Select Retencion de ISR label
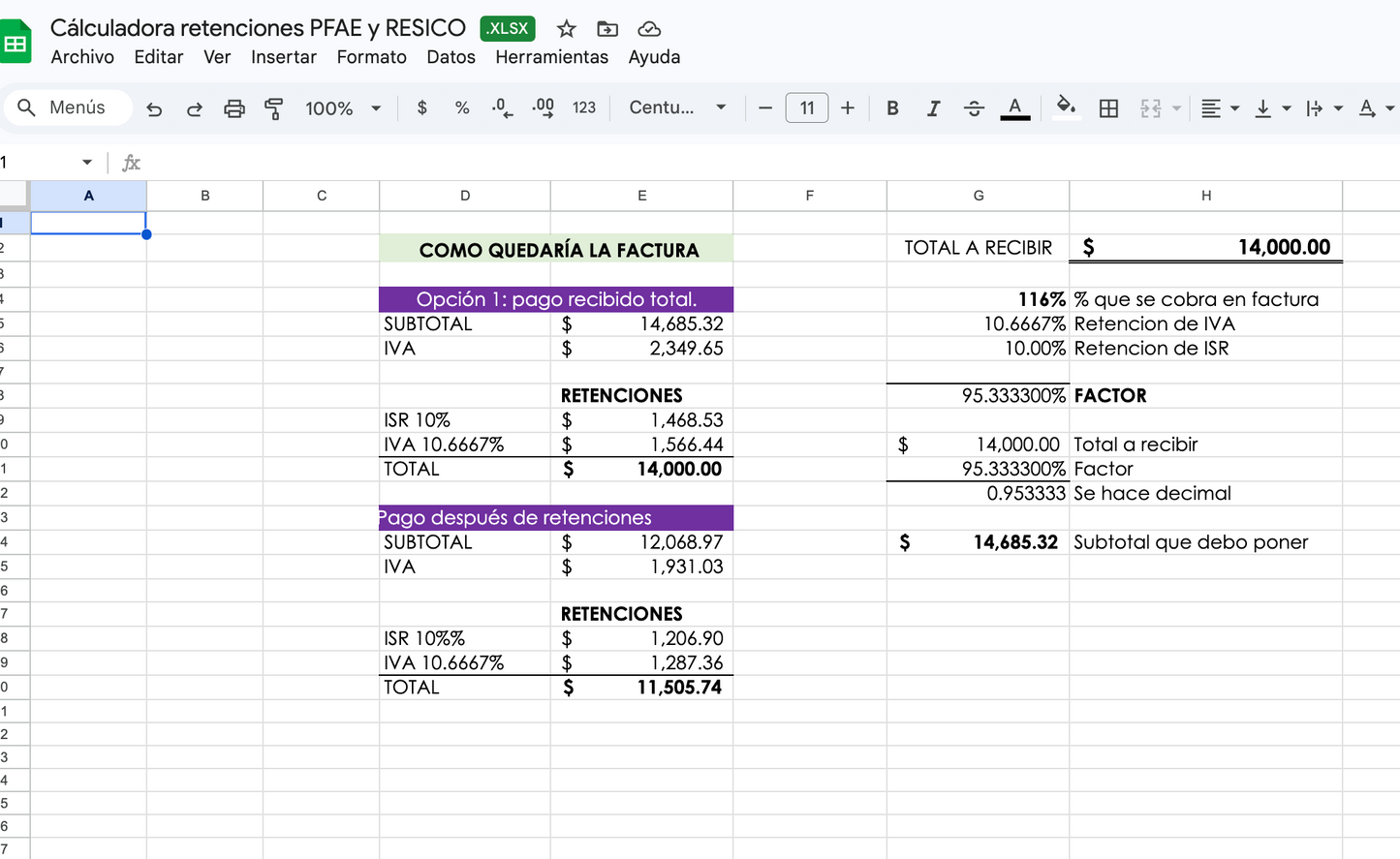Screen dimensions: 1400x859 point(1206,348)
